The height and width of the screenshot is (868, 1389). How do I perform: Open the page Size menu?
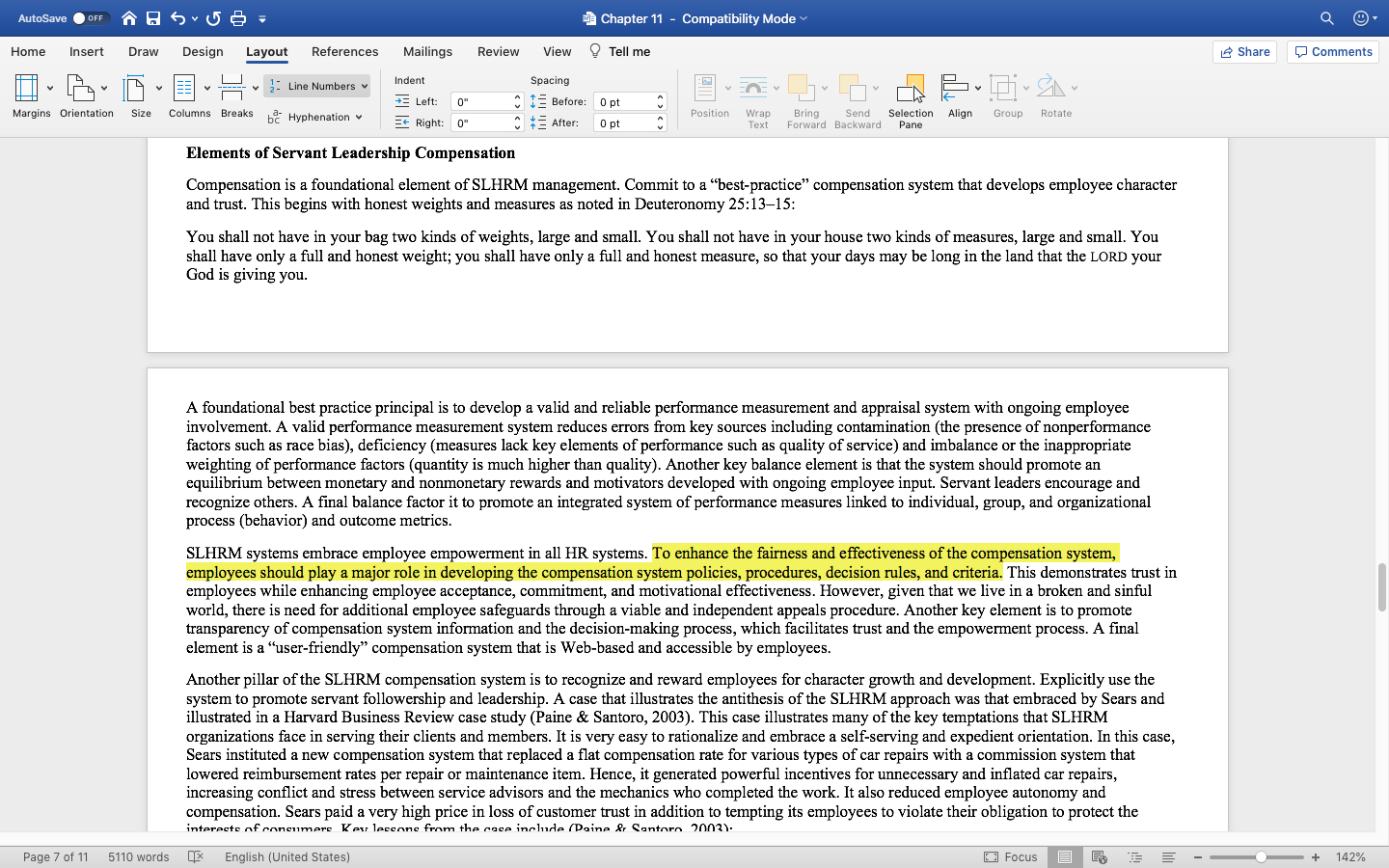pos(142,95)
